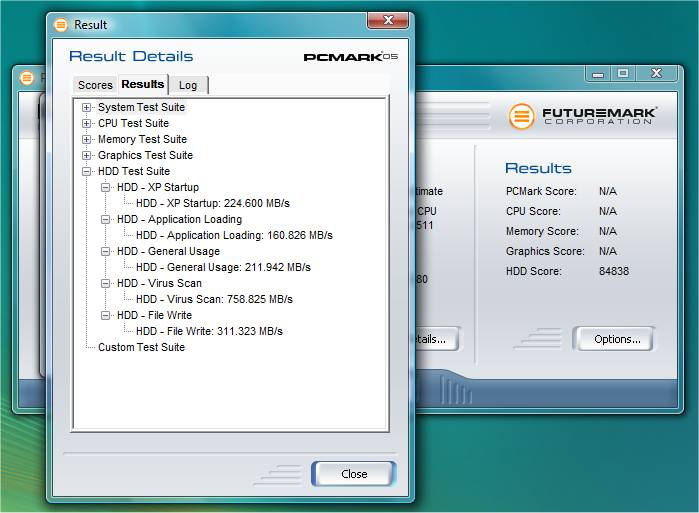Select the Memory Test Suite label
This screenshot has height=513, width=699.
[142, 140]
